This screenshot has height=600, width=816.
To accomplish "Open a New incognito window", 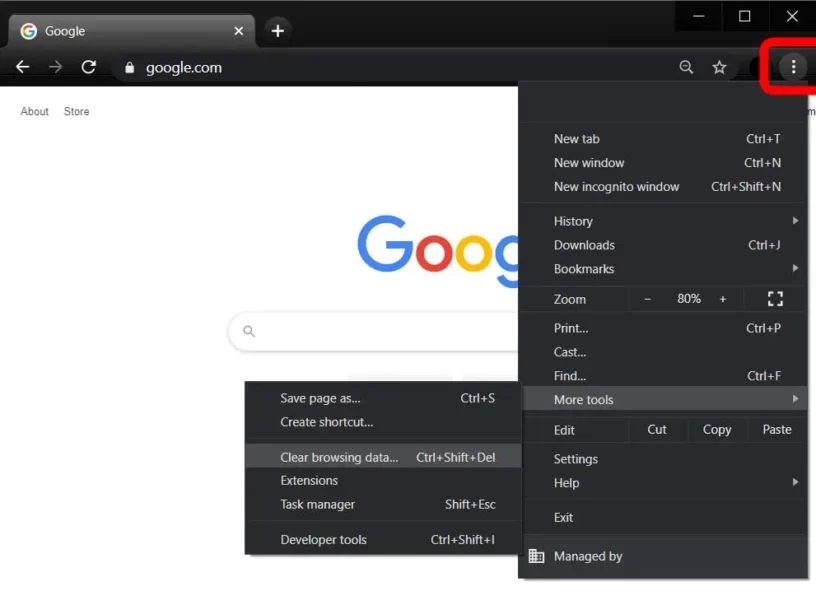I will [x=664, y=187].
